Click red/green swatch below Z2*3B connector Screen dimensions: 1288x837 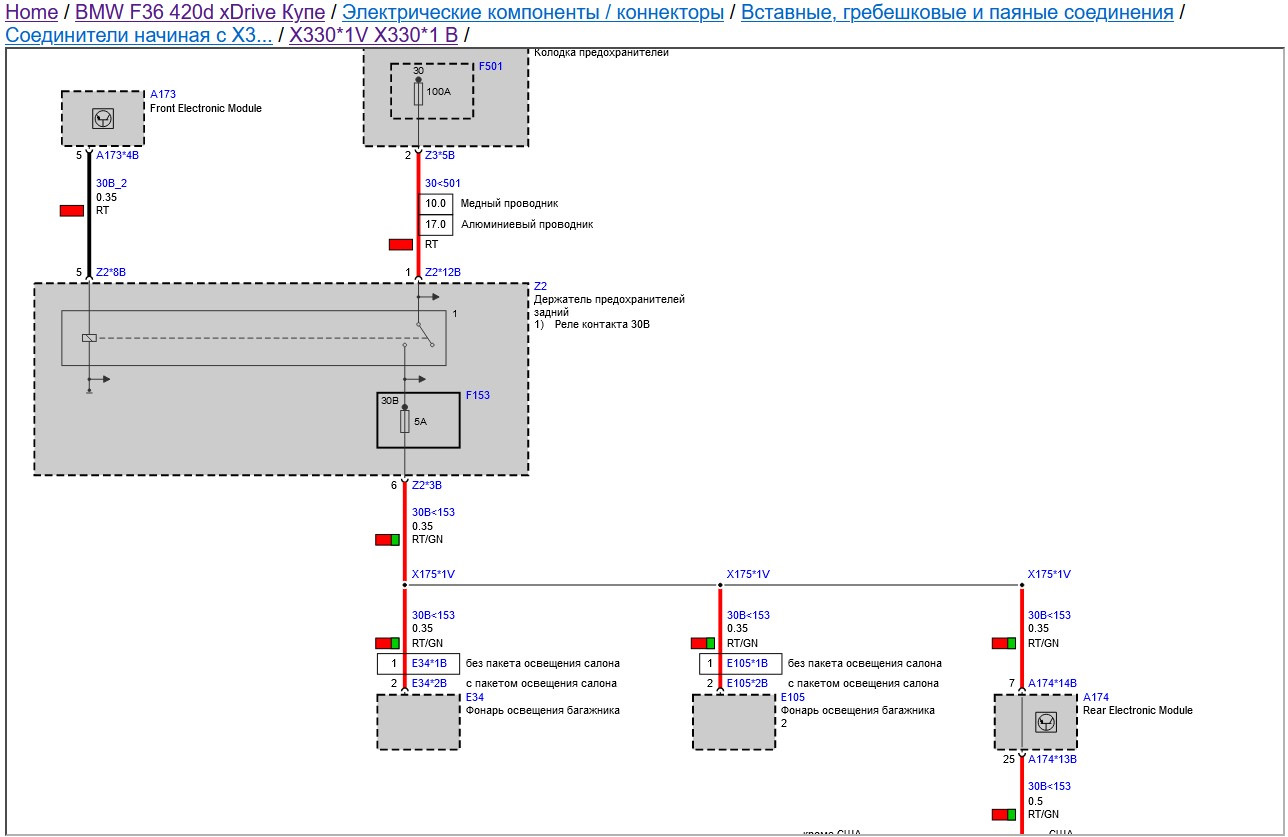point(388,540)
